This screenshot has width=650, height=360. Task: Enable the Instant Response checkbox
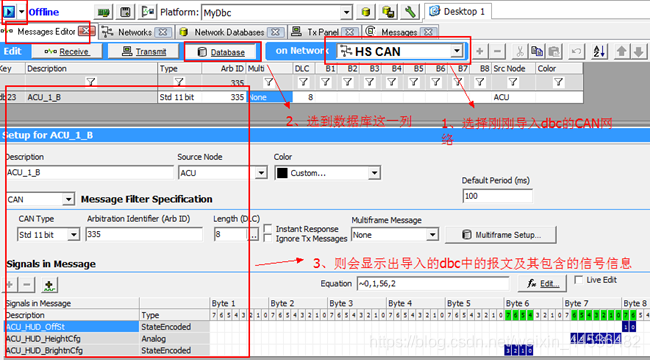(268, 229)
